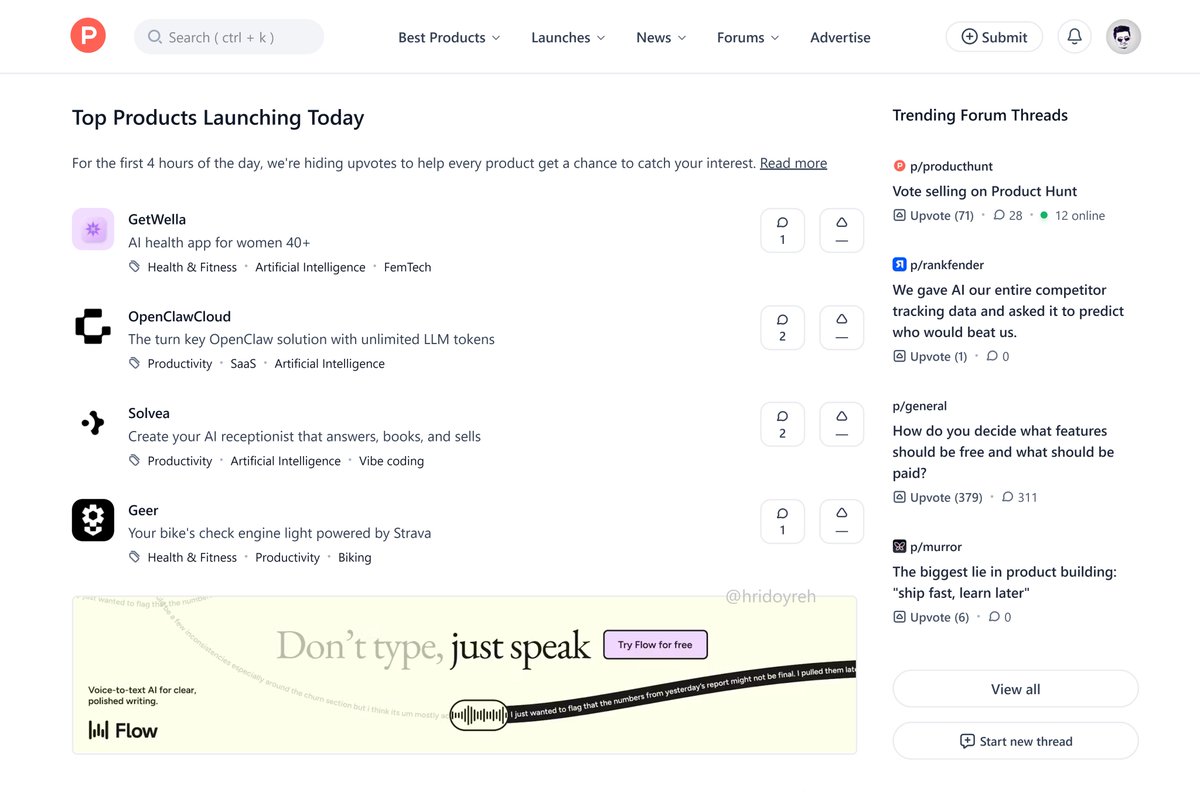Expand the Launches menu
This screenshot has height=792, width=1200.
pyautogui.click(x=568, y=37)
